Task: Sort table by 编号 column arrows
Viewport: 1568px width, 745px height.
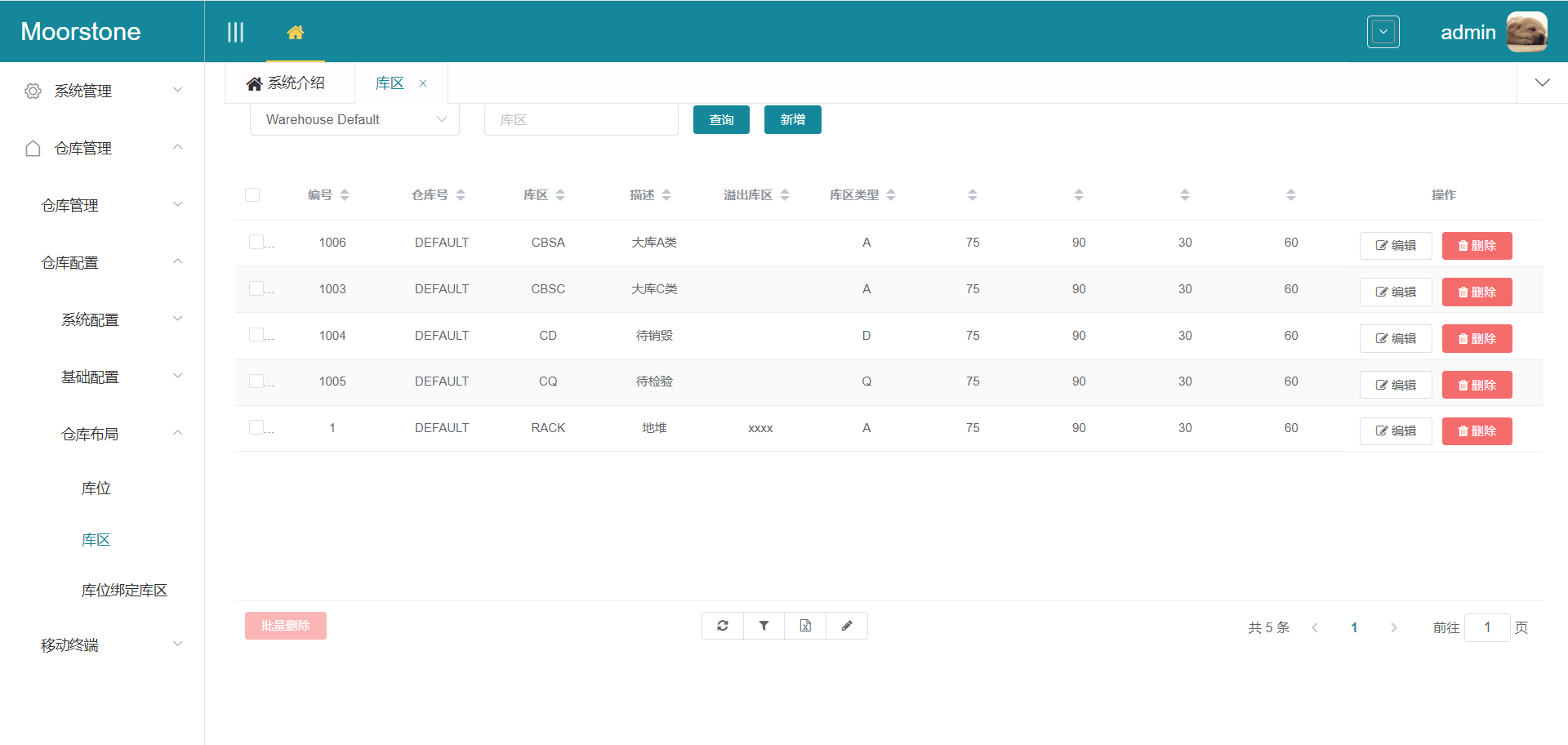Action: tap(345, 195)
